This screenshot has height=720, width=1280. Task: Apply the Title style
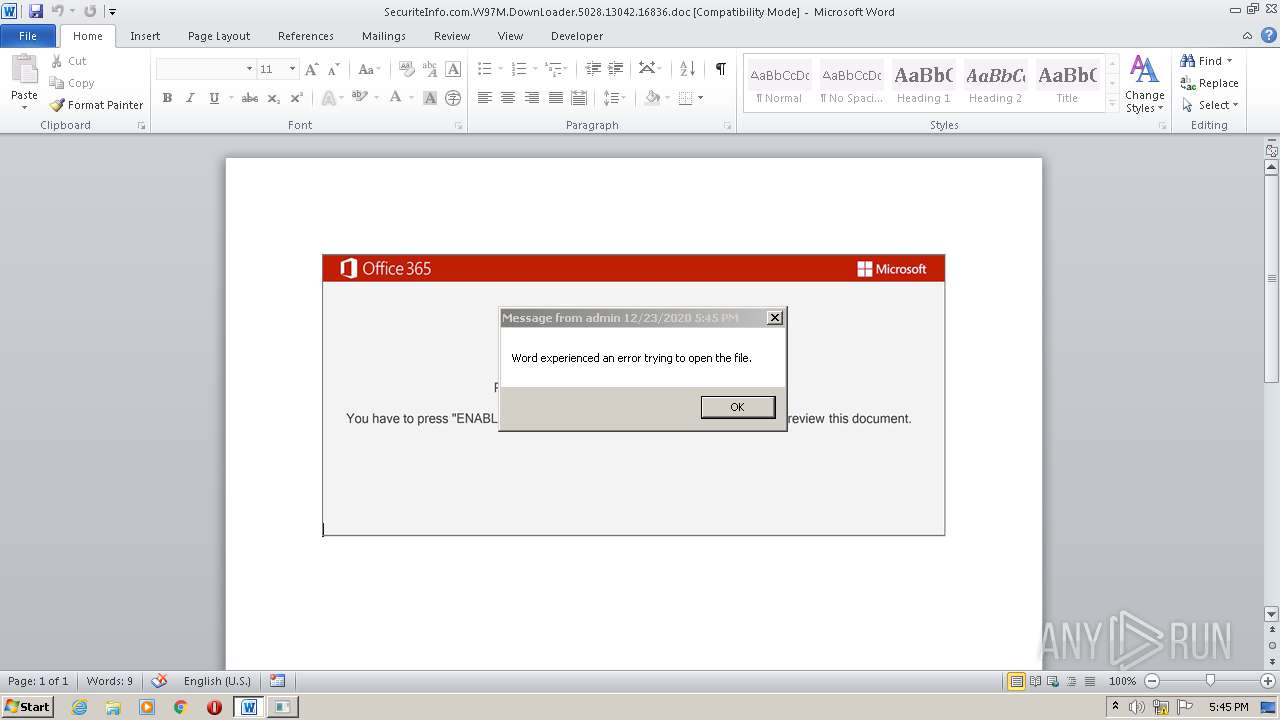[1067, 84]
